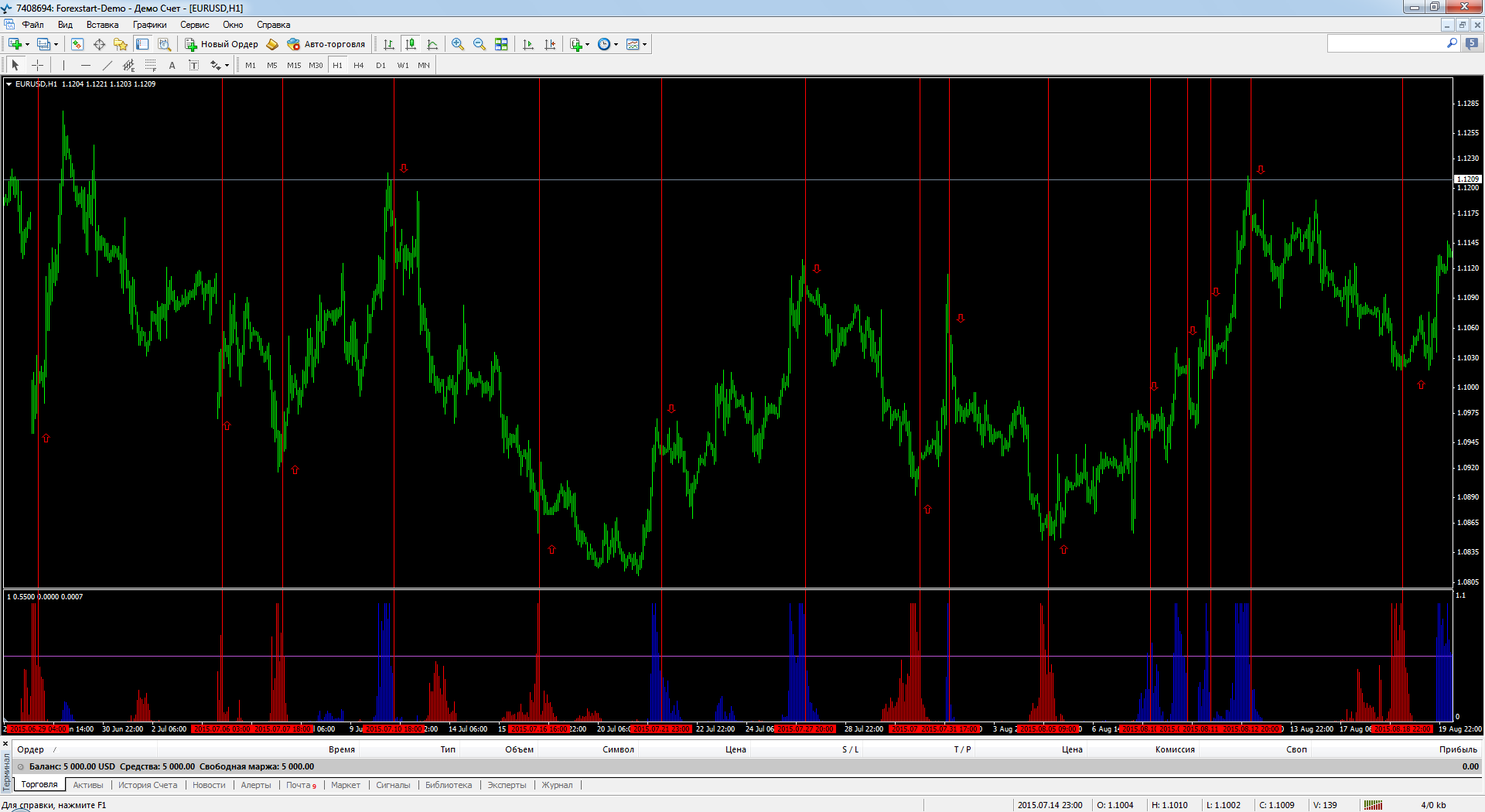
Task: Click the Tile Windows icon
Action: (501, 44)
